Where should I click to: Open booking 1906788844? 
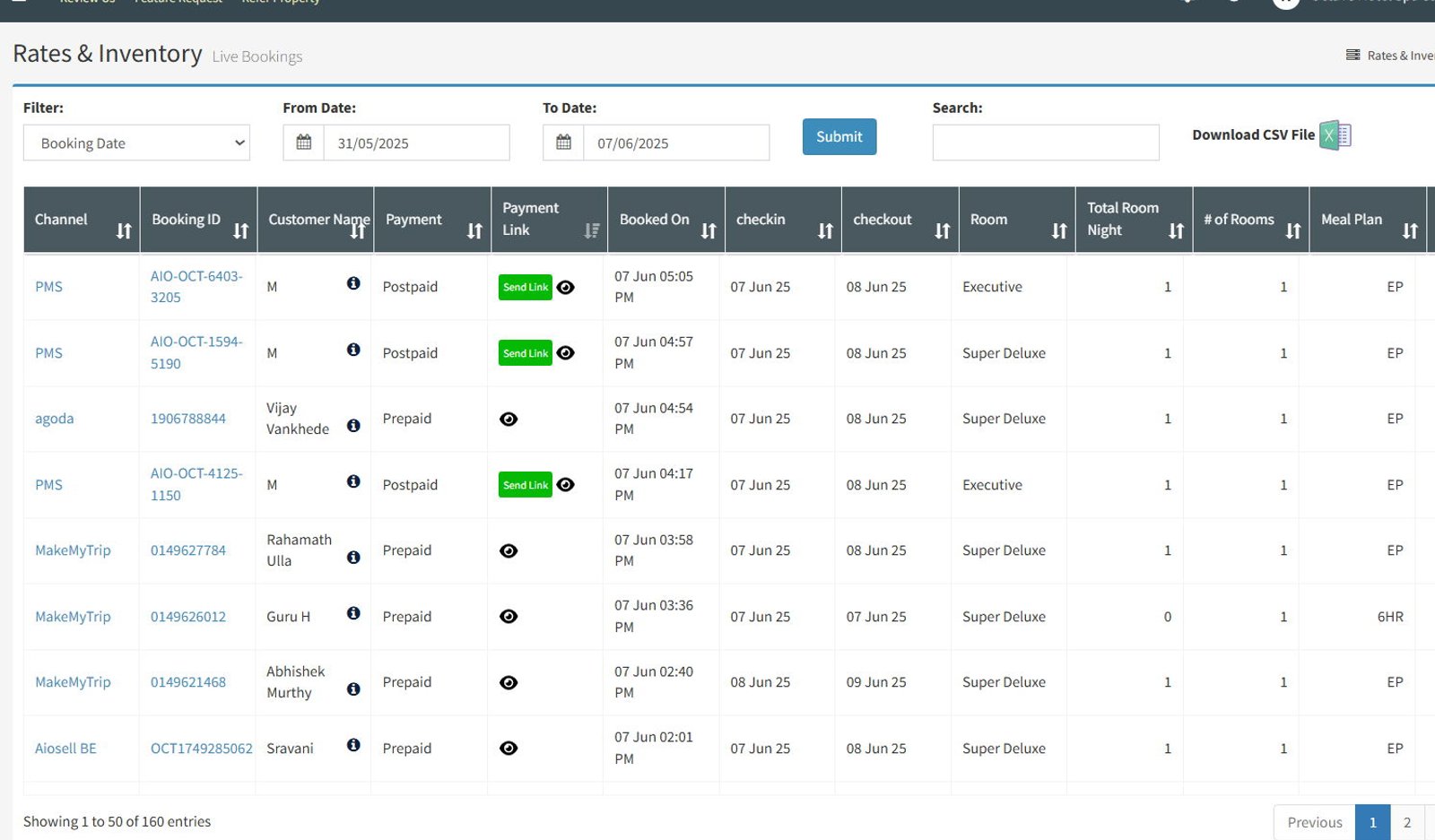coord(188,419)
